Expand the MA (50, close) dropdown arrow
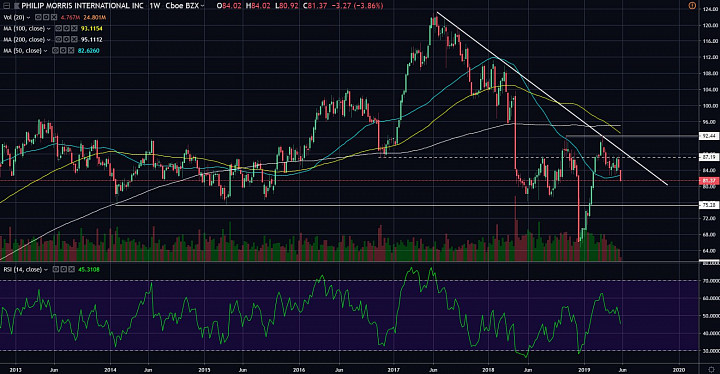The image size is (720, 374). (x=45, y=51)
